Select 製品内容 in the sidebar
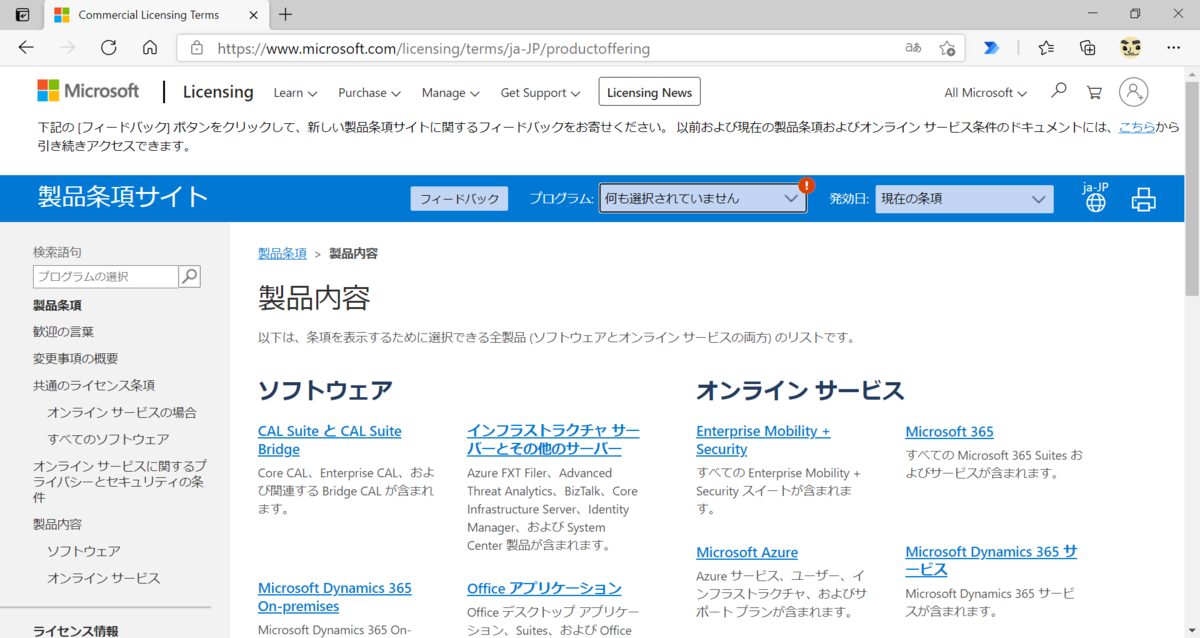The width and height of the screenshot is (1200, 638). pyautogui.click(x=57, y=524)
